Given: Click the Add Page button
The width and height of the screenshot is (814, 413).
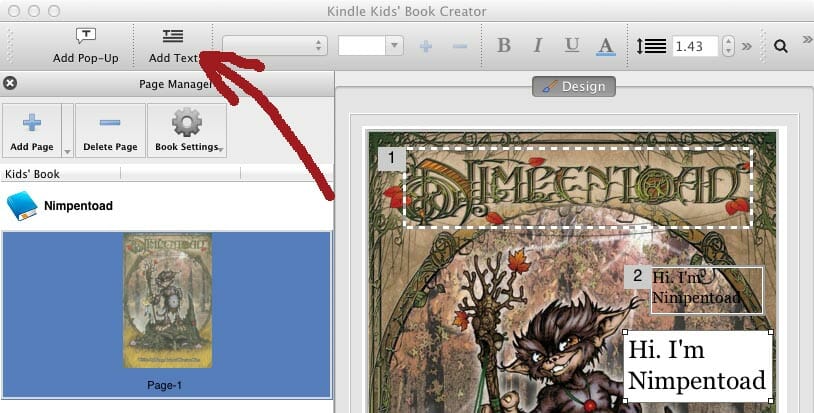Looking at the screenshot, I should pos(32,131).
